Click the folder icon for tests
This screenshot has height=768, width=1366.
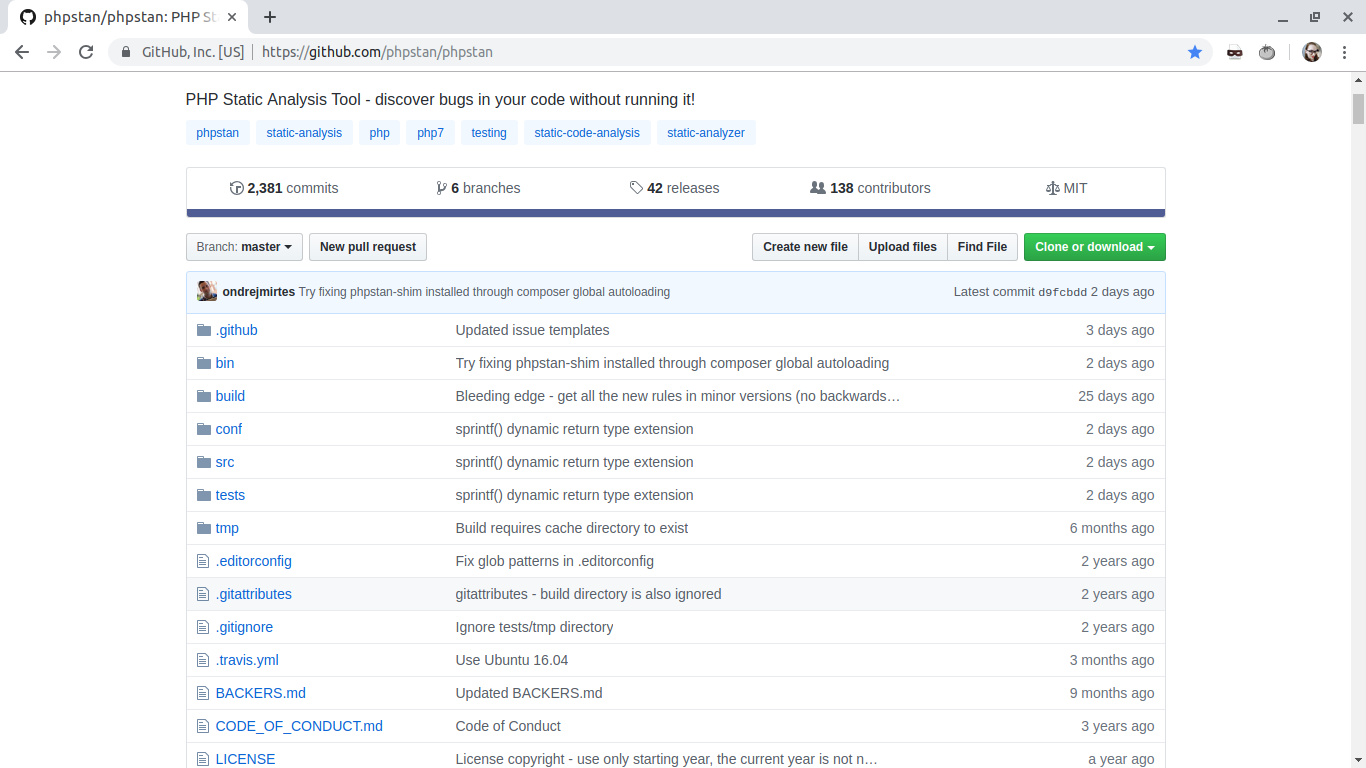(204, 495)
